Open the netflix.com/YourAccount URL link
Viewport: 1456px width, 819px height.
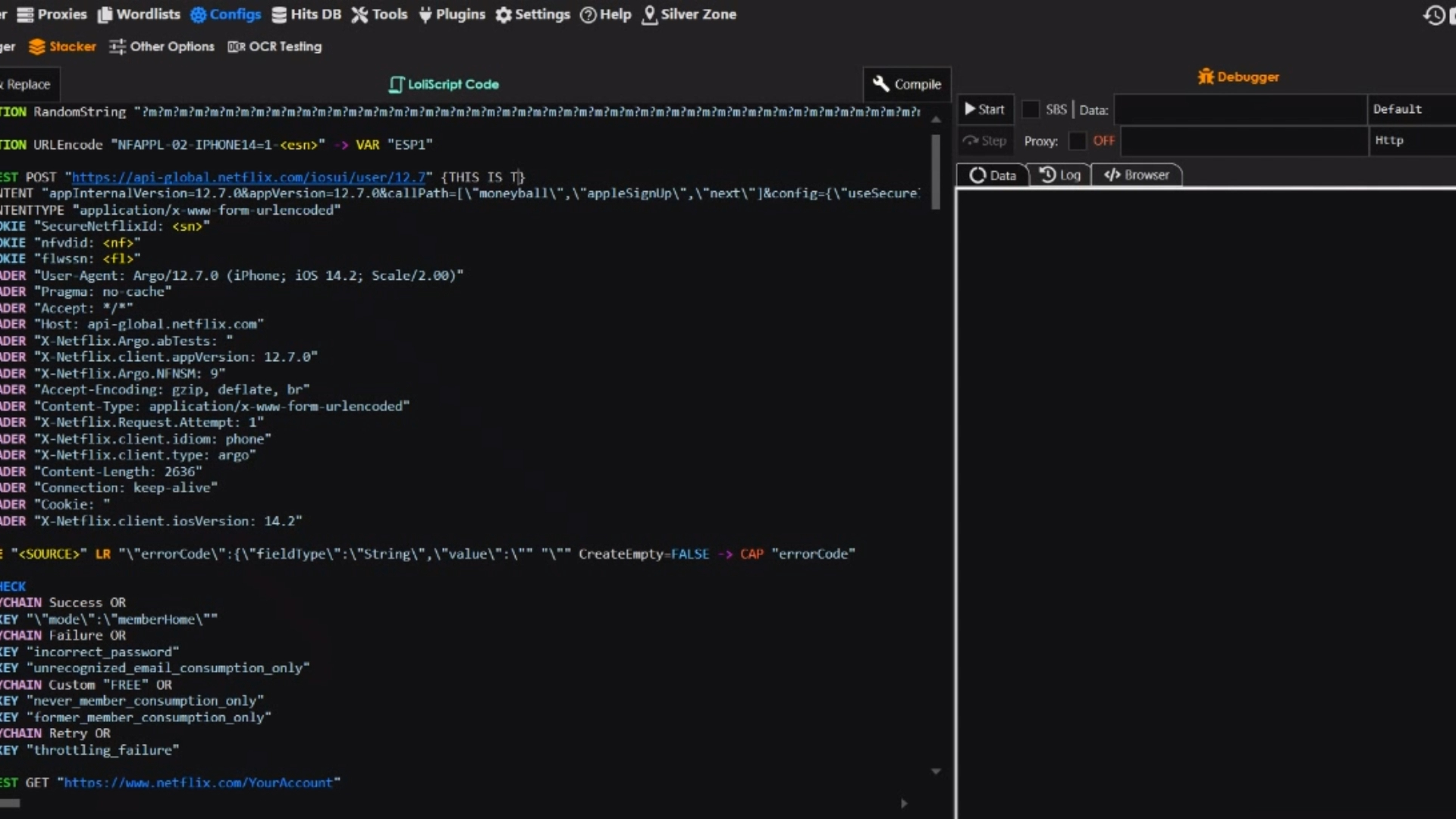(x=198, y=783)
